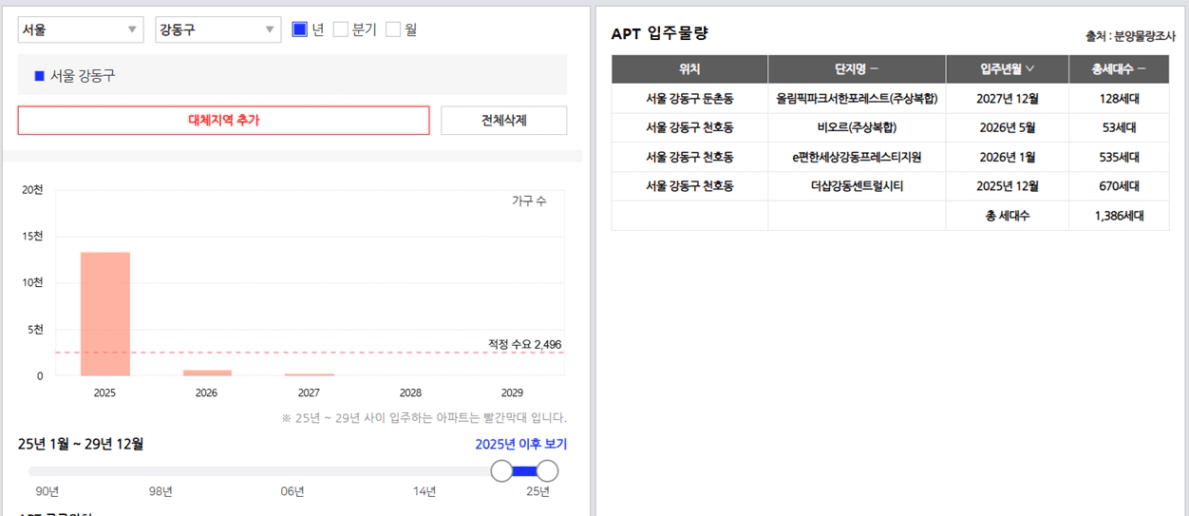Click the 2025 bar in the chart
The image size is (1189, 516).
pos(105,313)
